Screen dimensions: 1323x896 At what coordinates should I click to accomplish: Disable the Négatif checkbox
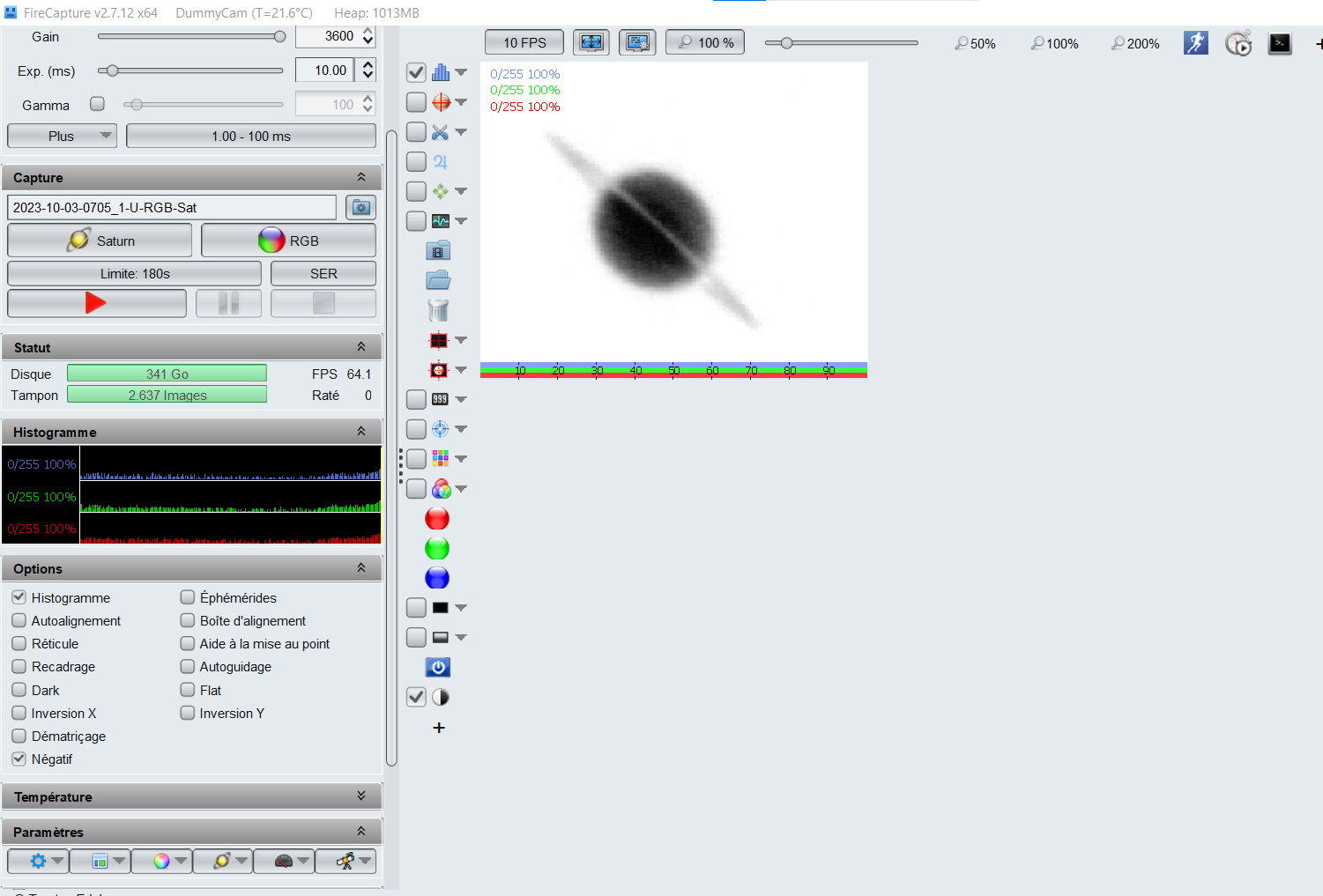click(19, 759)
